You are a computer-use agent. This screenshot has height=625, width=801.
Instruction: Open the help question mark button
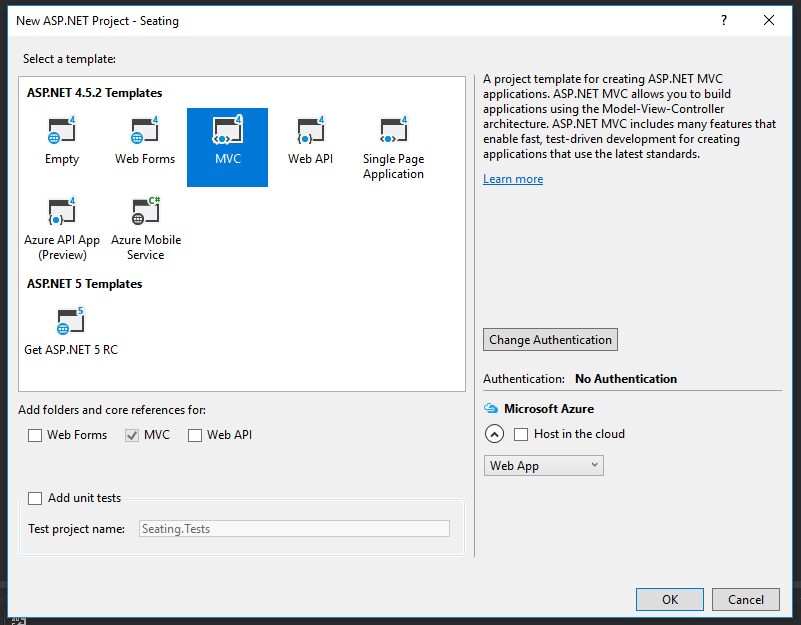724,20
